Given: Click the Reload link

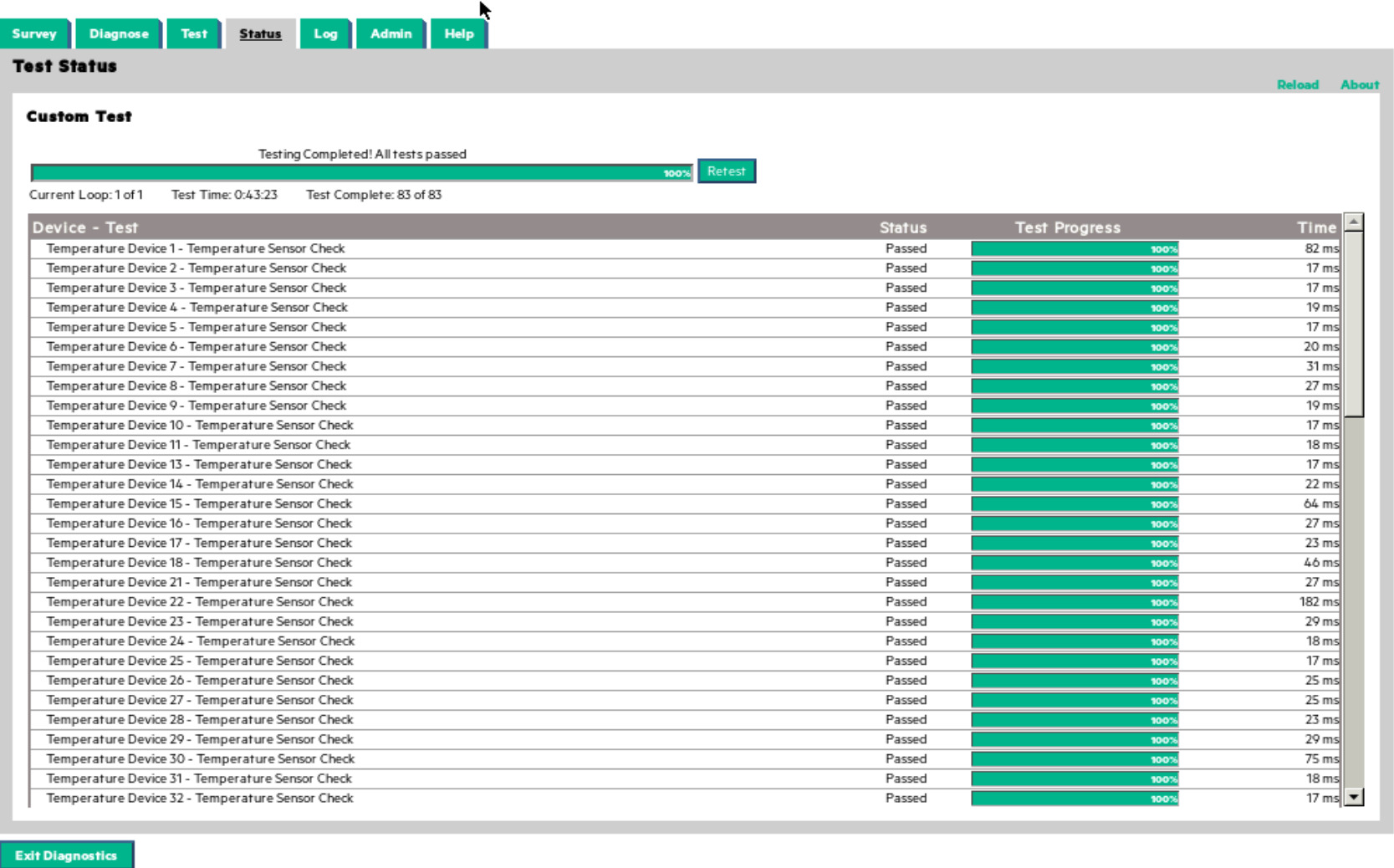Looking at the screenshot, I should pos(1298,84).
